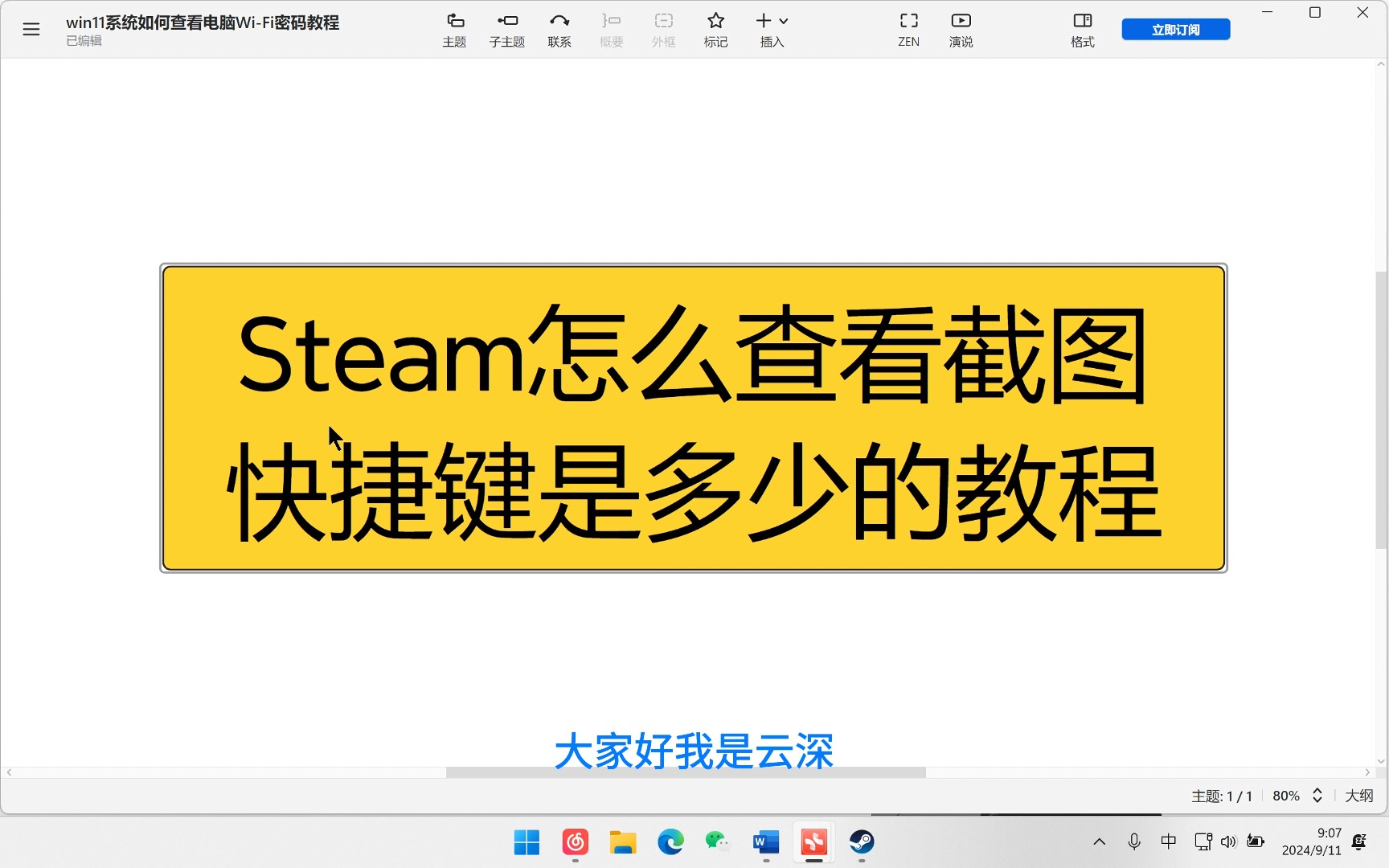
Task: Expand the hidden system tray icons
Action: coord(1100,842)
